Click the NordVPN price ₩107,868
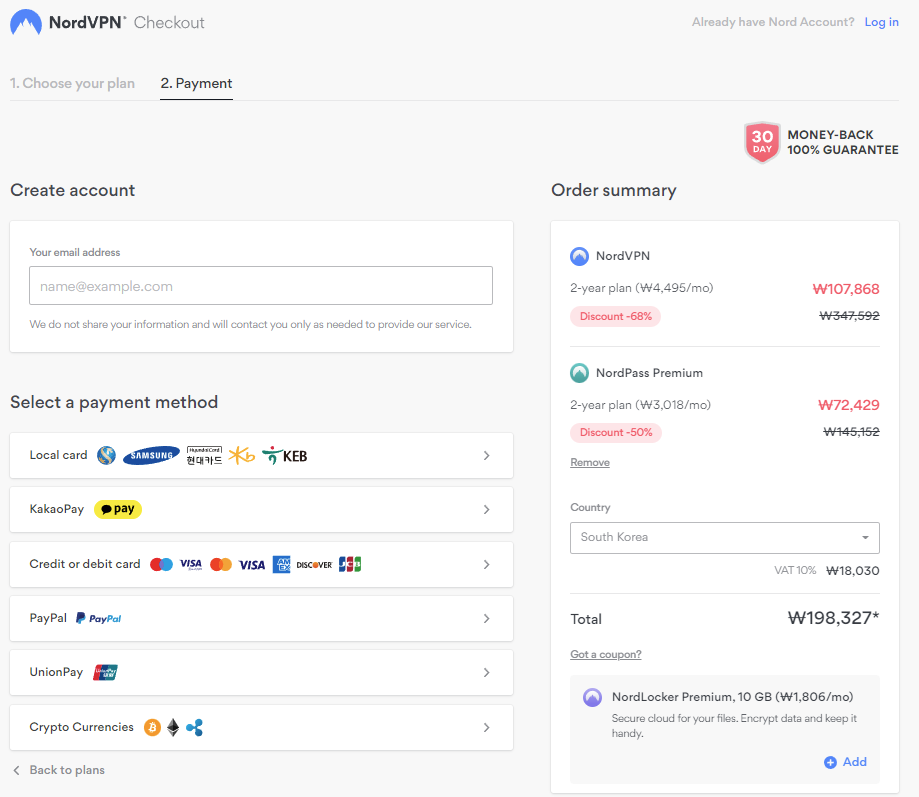This screenshot has width=919, height=797. [x=846, y=289]
